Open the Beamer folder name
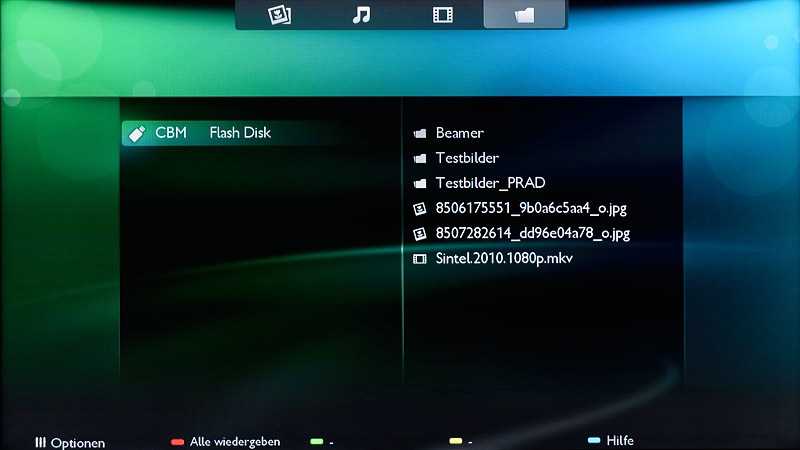Viewport: 800px width, 450px height. (x=460, y=133)
